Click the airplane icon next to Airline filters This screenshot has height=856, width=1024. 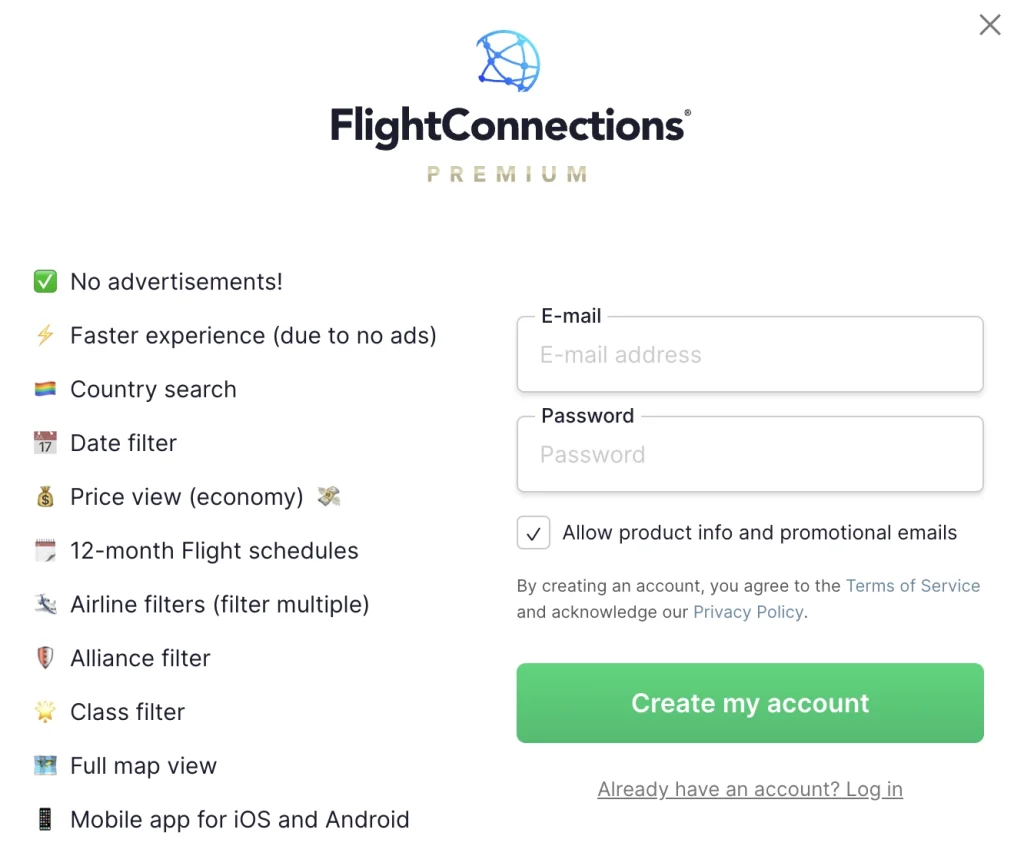(45, 605)
